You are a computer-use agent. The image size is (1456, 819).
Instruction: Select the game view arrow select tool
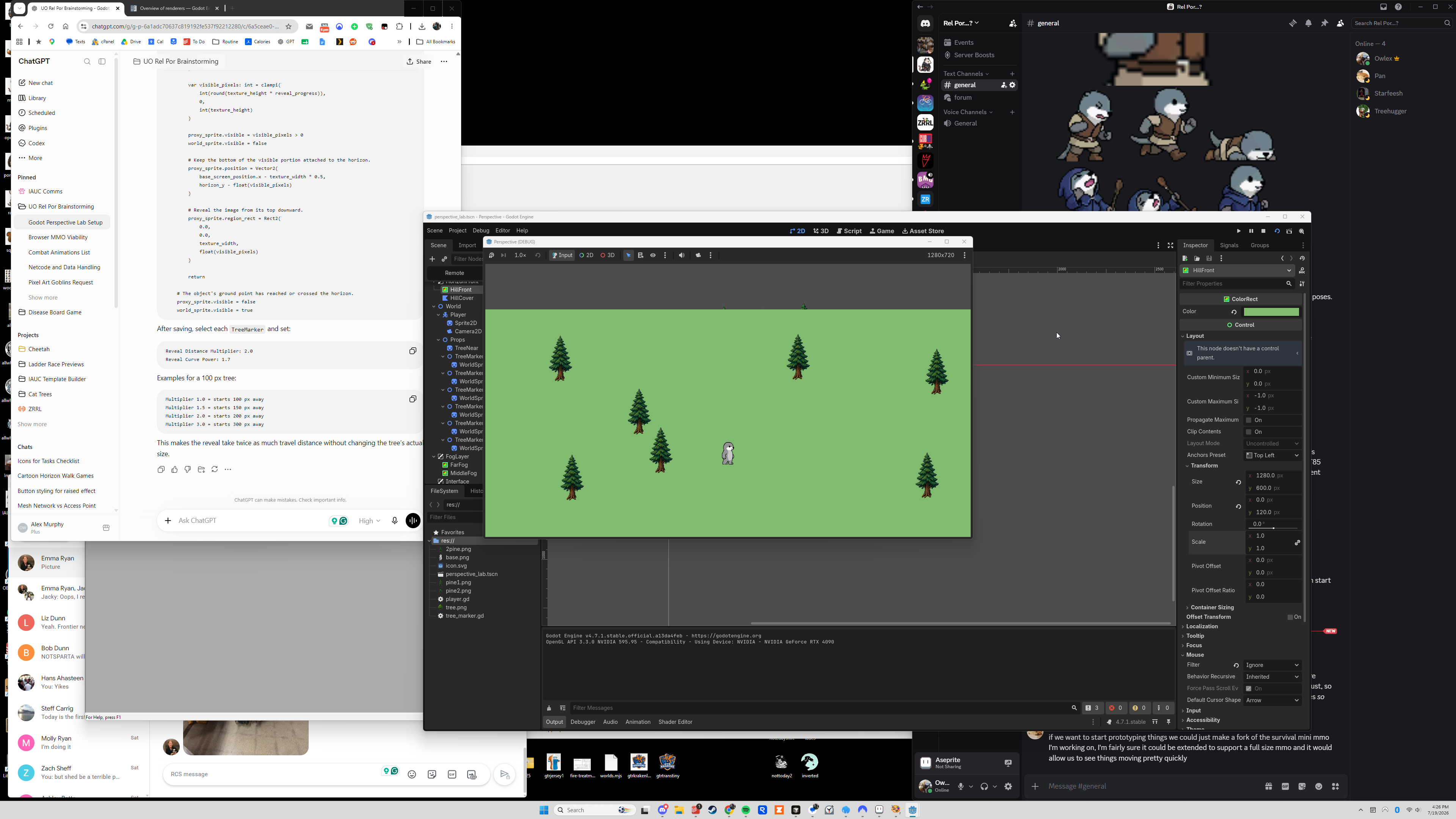click(629, 256)
